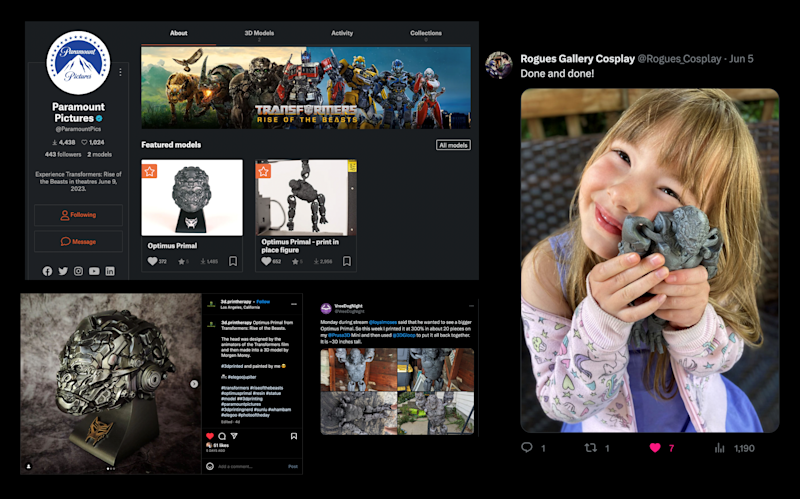The image size is (800, 499).
Task: Open the VreeDogNight tweet's more options
Action: coord(471,306)
